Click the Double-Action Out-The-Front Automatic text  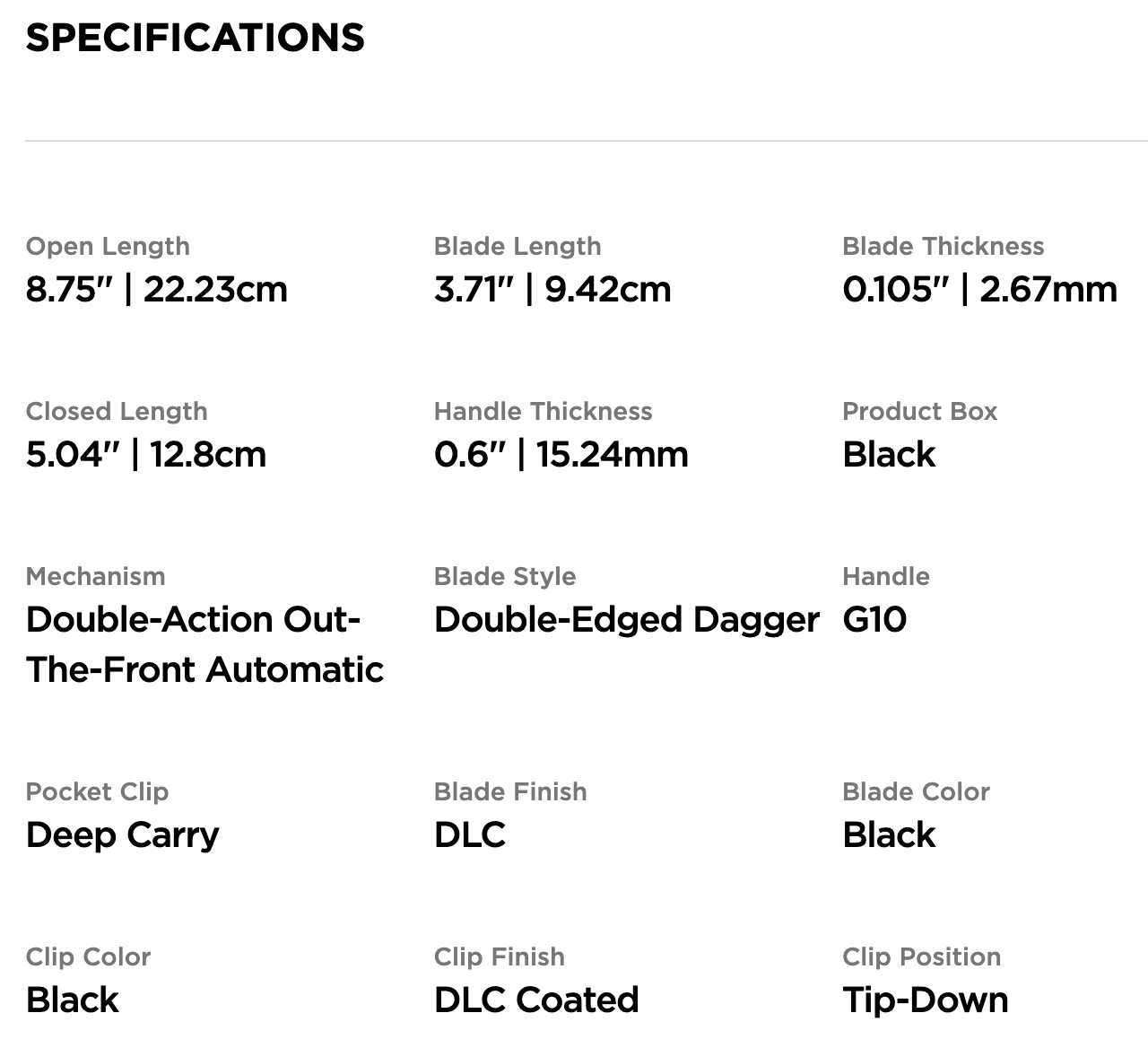[x=204, y=644]
